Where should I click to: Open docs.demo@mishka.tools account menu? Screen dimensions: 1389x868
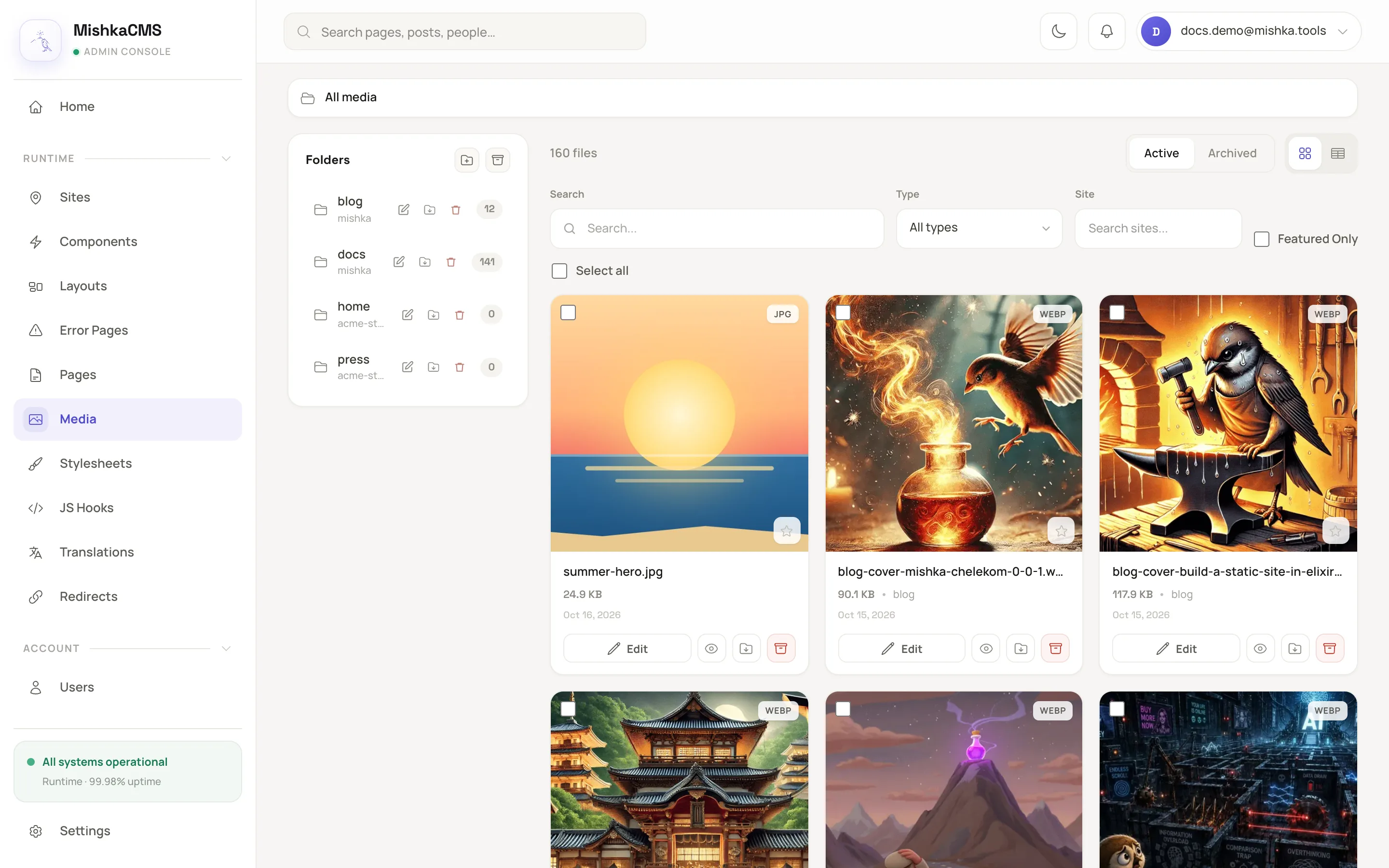pyautogui.click(x=1248, y=31)
